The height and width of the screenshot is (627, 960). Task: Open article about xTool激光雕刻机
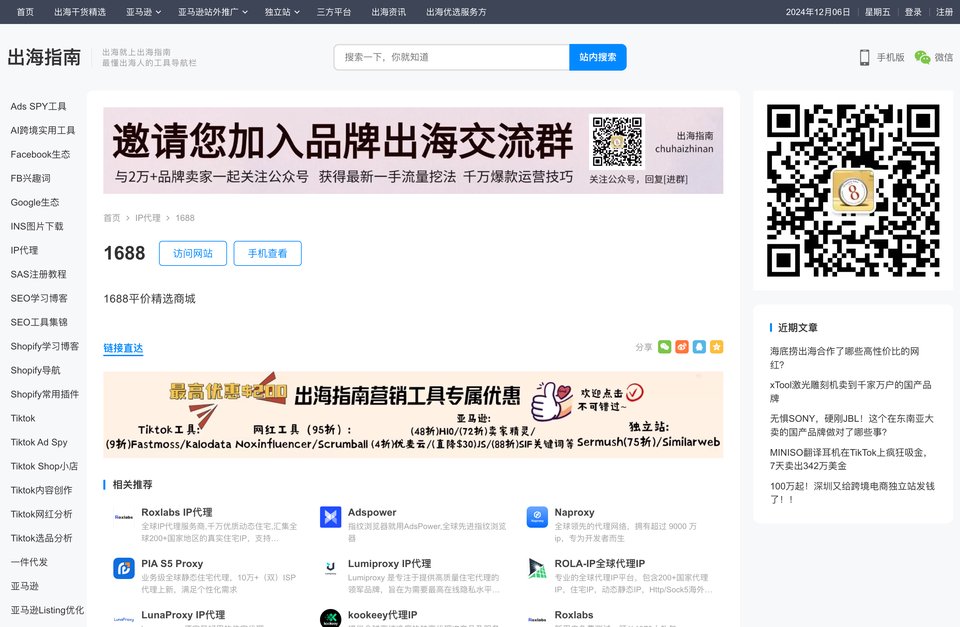[850, 391]
